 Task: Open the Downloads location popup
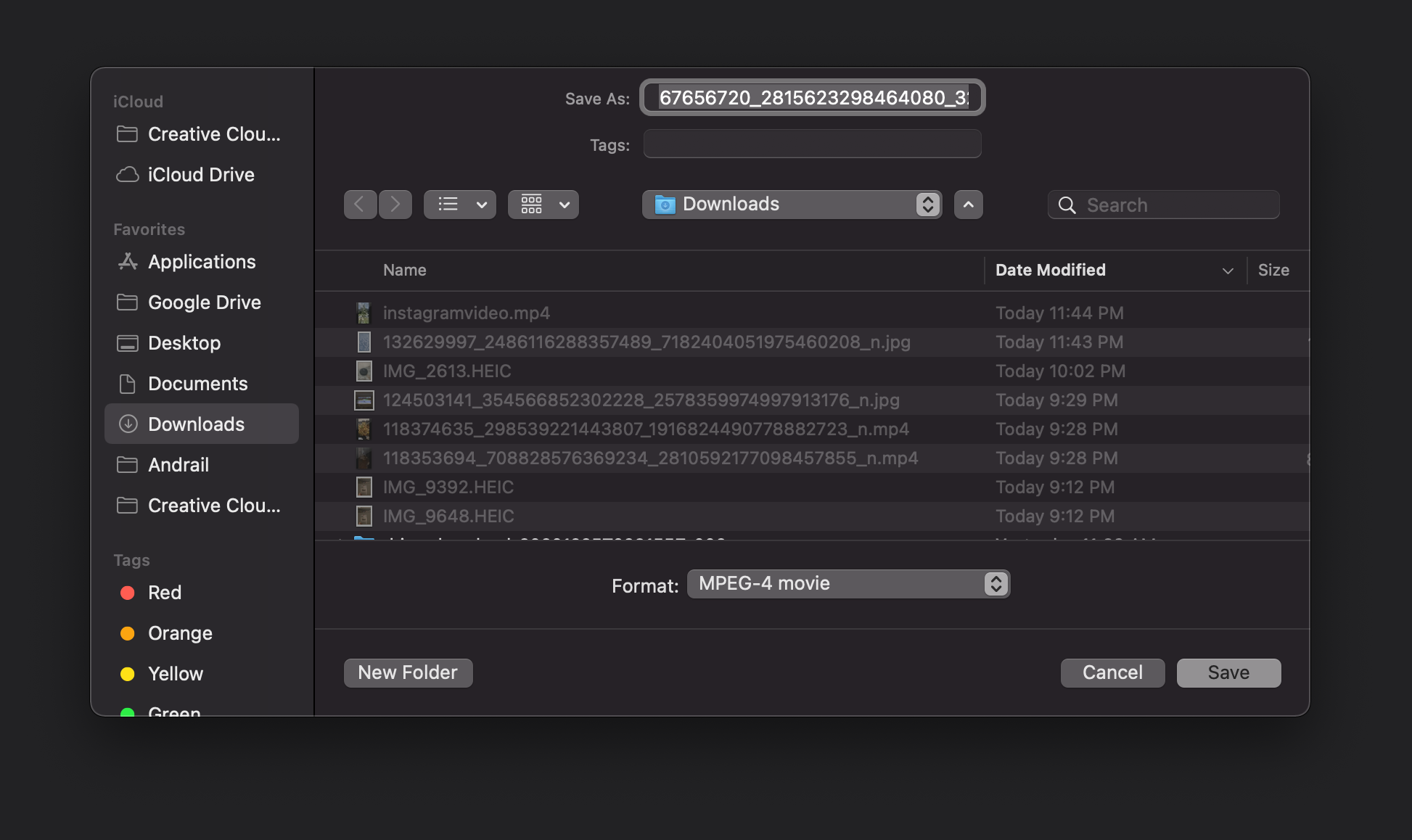point(792,205)
